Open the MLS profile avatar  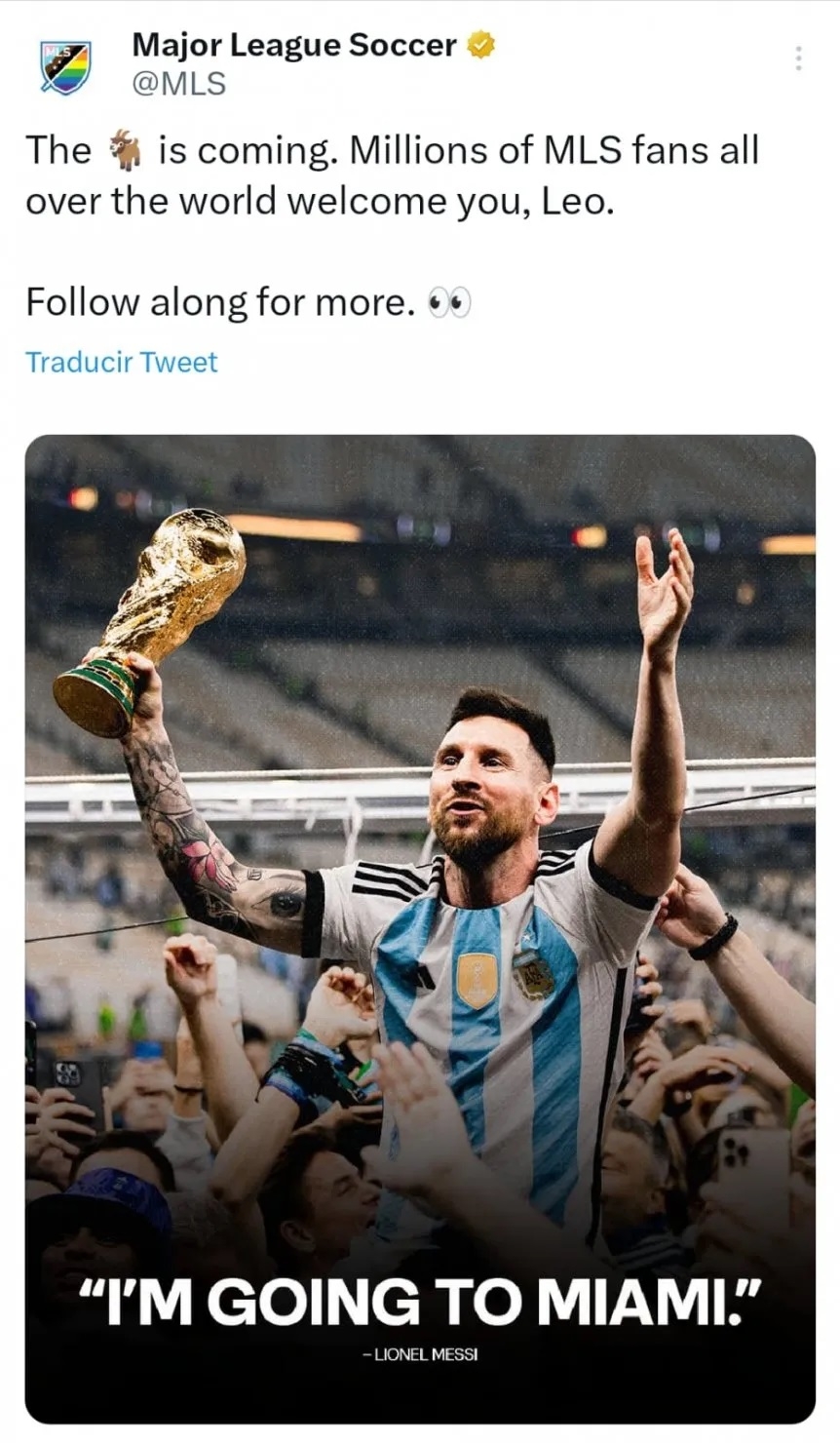point(64,66)
